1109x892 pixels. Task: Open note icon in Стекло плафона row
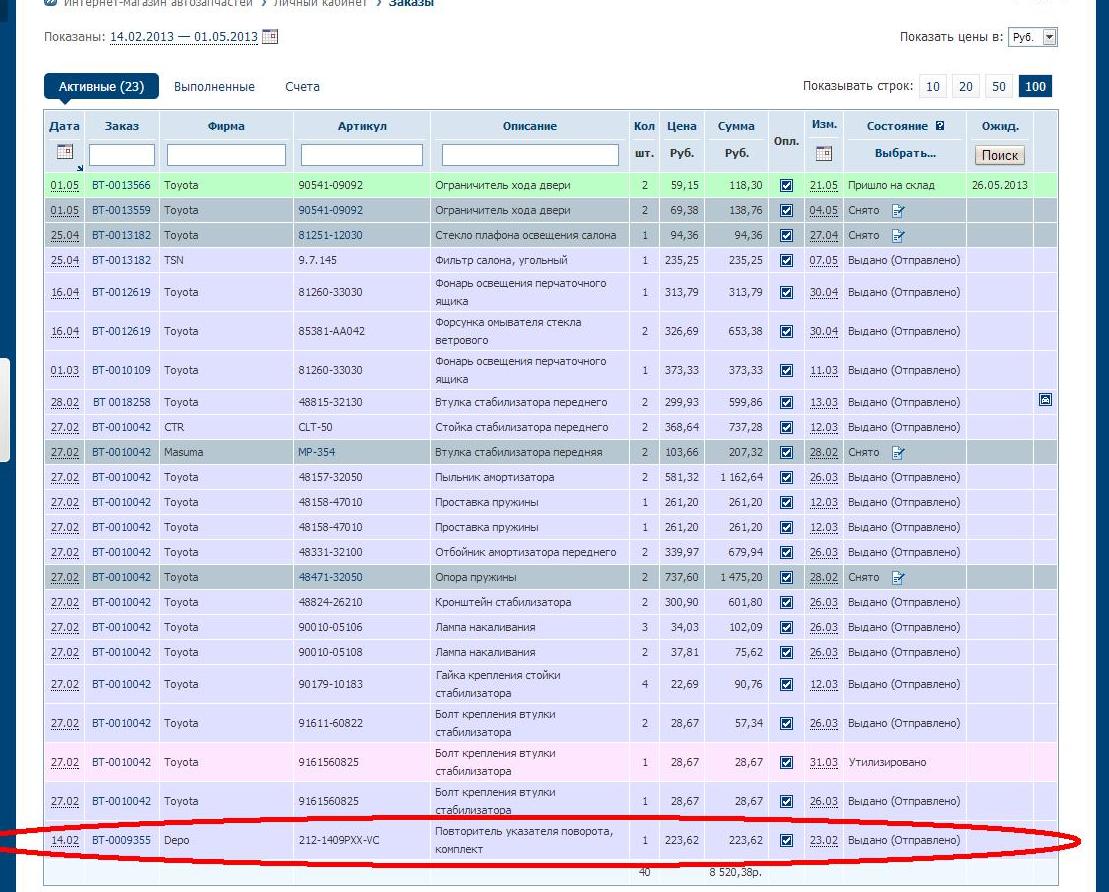pos(898,236)
